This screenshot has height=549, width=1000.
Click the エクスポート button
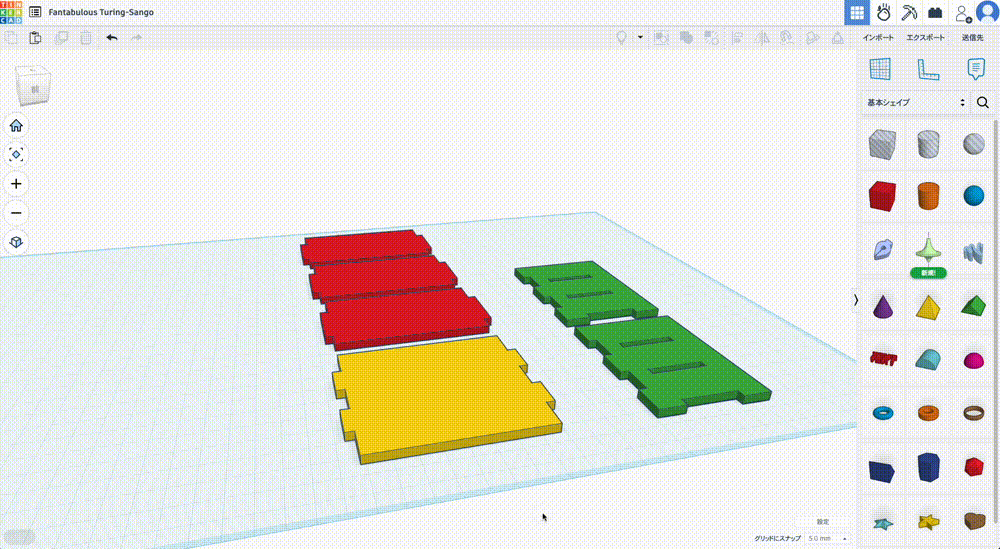(x=925, y=38)
